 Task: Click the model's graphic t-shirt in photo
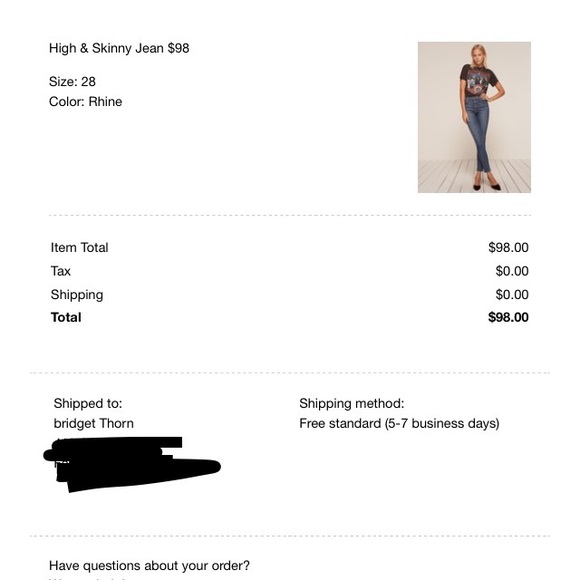[x=478, y=80]
